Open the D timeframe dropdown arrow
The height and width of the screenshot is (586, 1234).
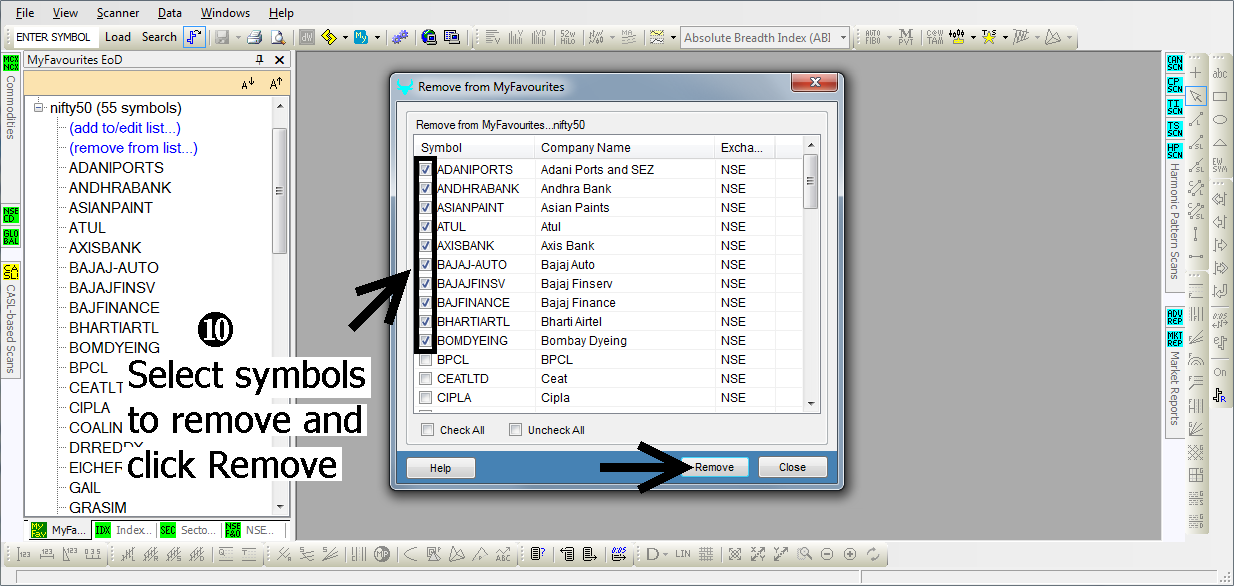pyautogui.click(x=664, y=554)
